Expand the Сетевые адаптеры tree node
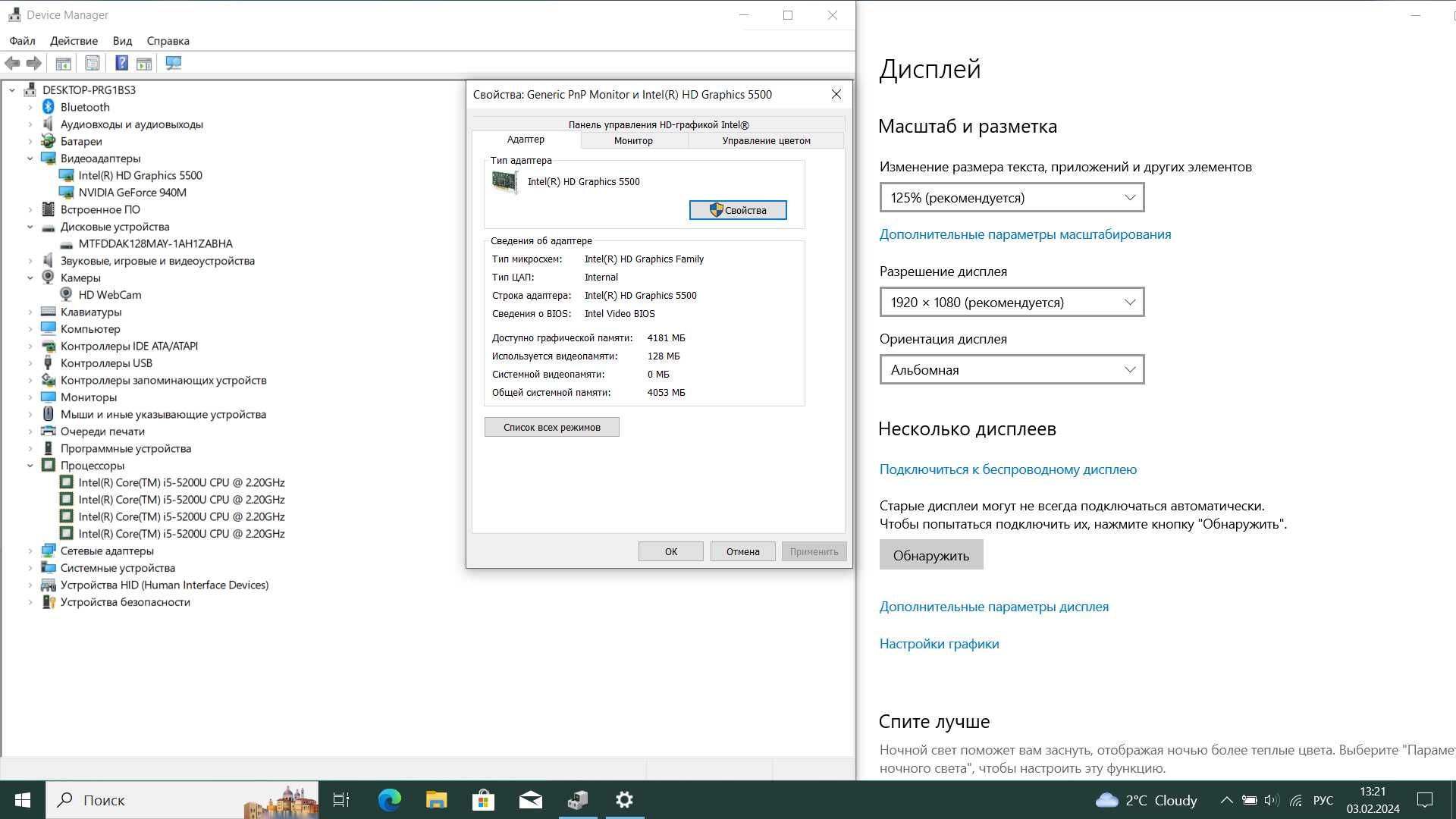1456x819 pixels. [x=30, y=551]
